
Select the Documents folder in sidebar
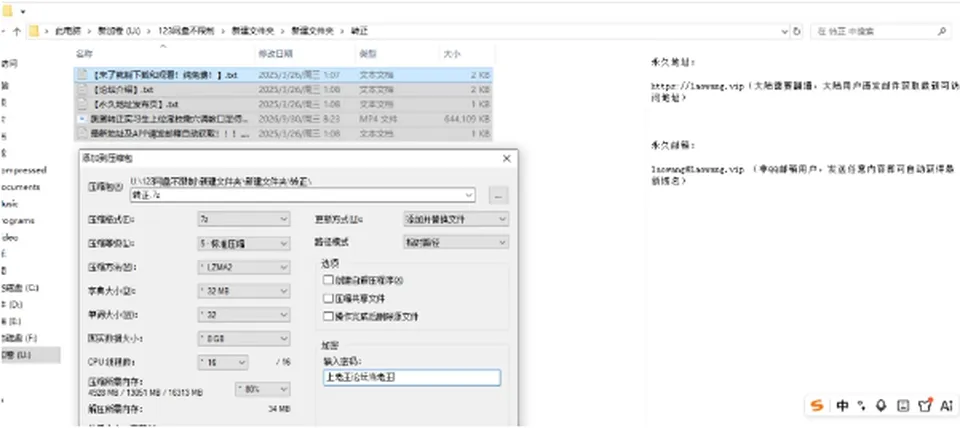click(21, 187)
